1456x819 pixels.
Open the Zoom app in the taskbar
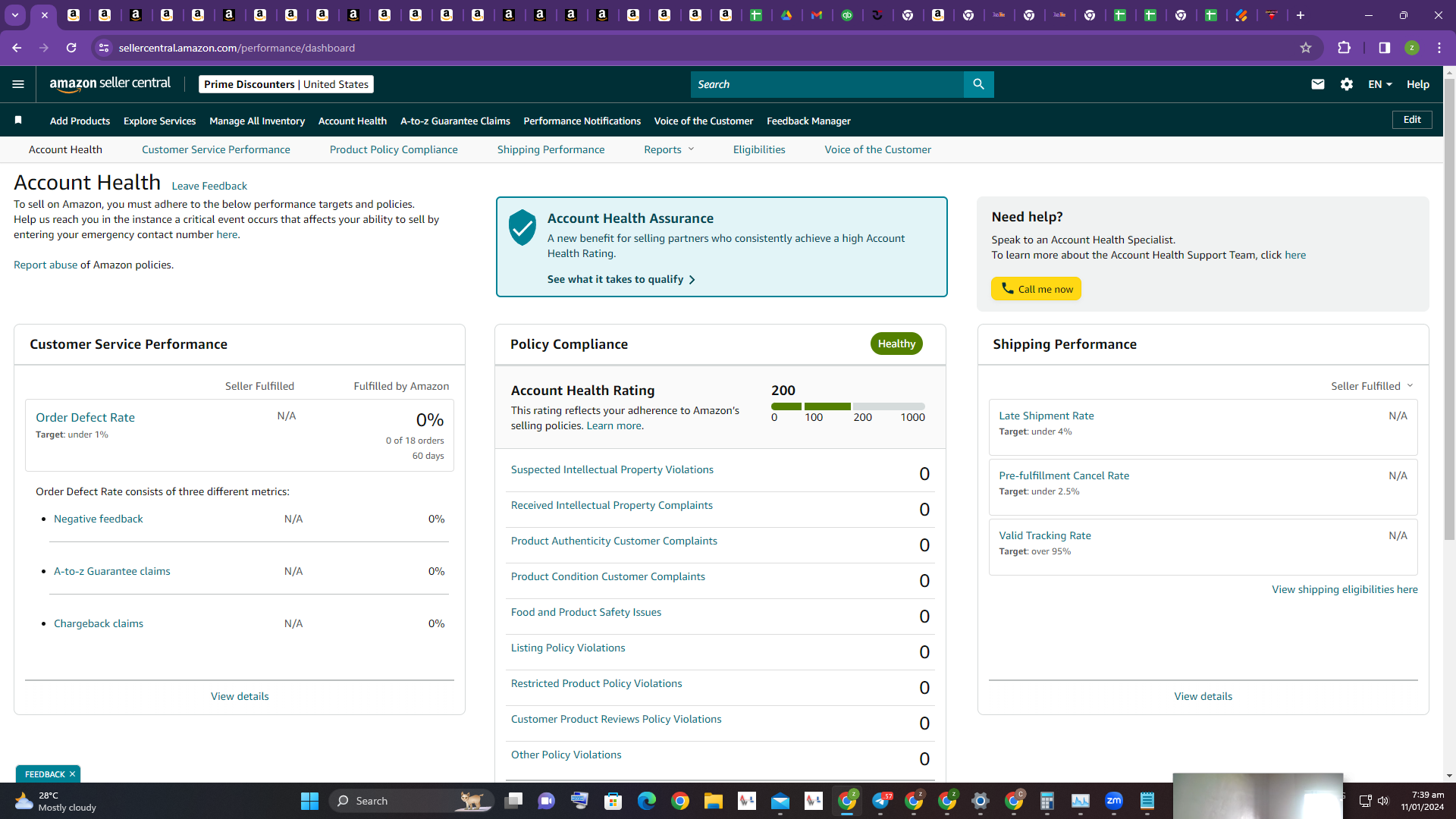click(1114, 801)
